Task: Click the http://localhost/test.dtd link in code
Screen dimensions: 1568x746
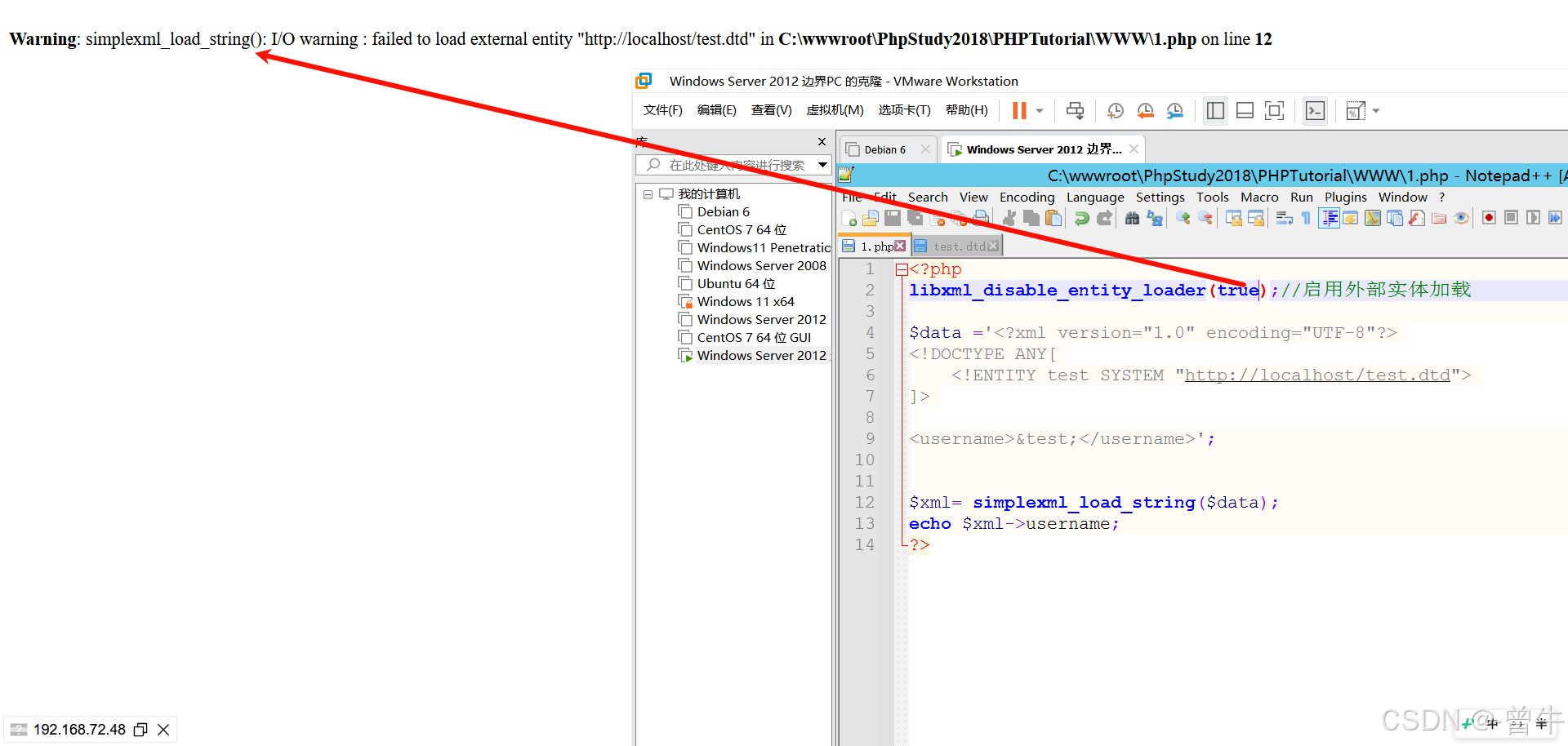Action: coord(1316,375)
